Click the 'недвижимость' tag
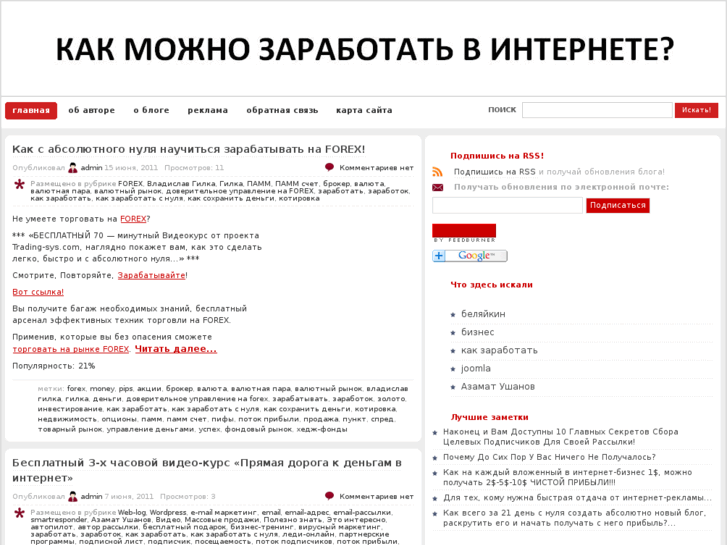The image size is (727, 545). 67,419
